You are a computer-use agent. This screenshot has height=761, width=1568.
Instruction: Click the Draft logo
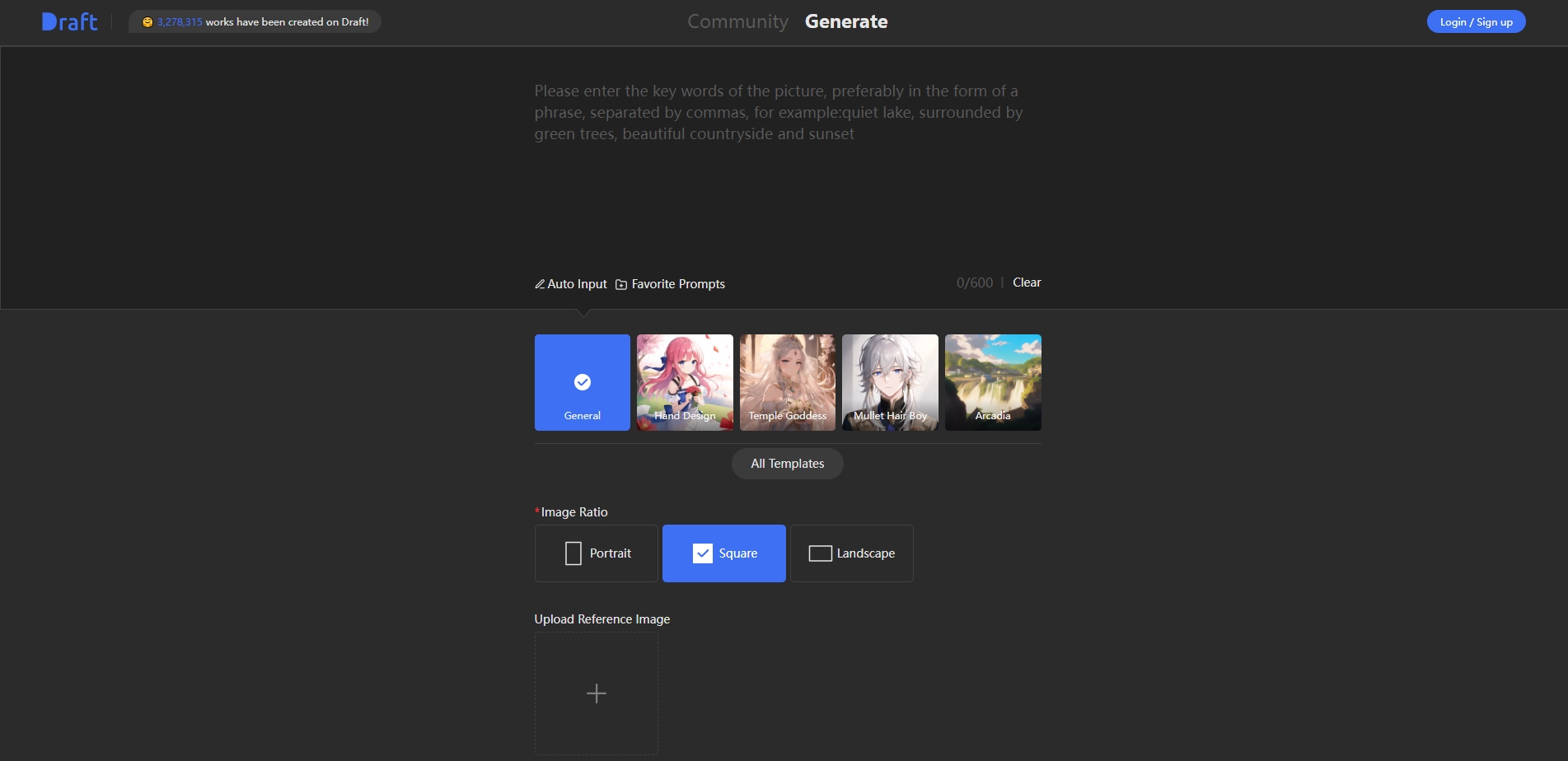point(69,22)
